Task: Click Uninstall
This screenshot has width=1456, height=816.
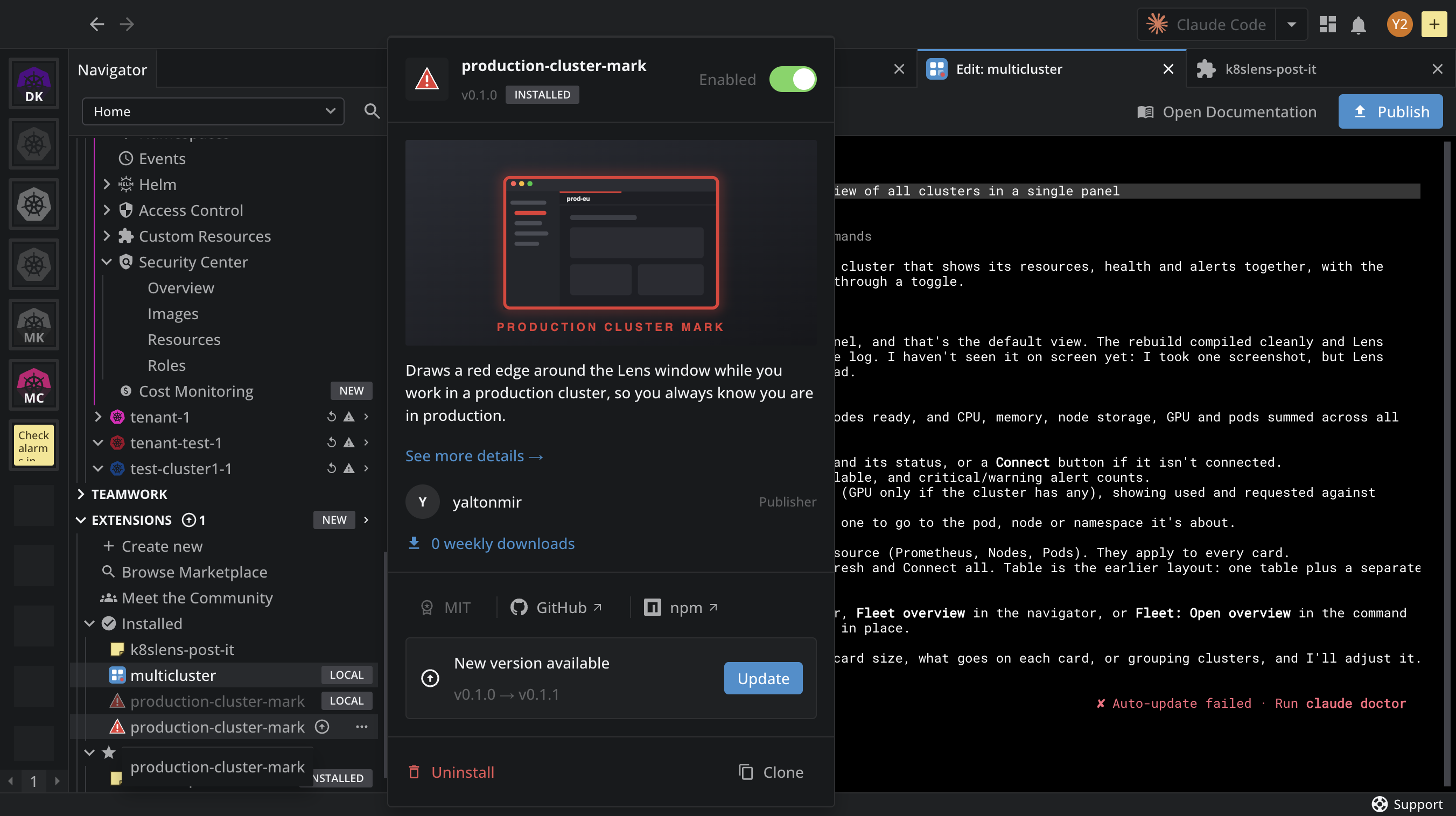Action: [x=451, y=772]
